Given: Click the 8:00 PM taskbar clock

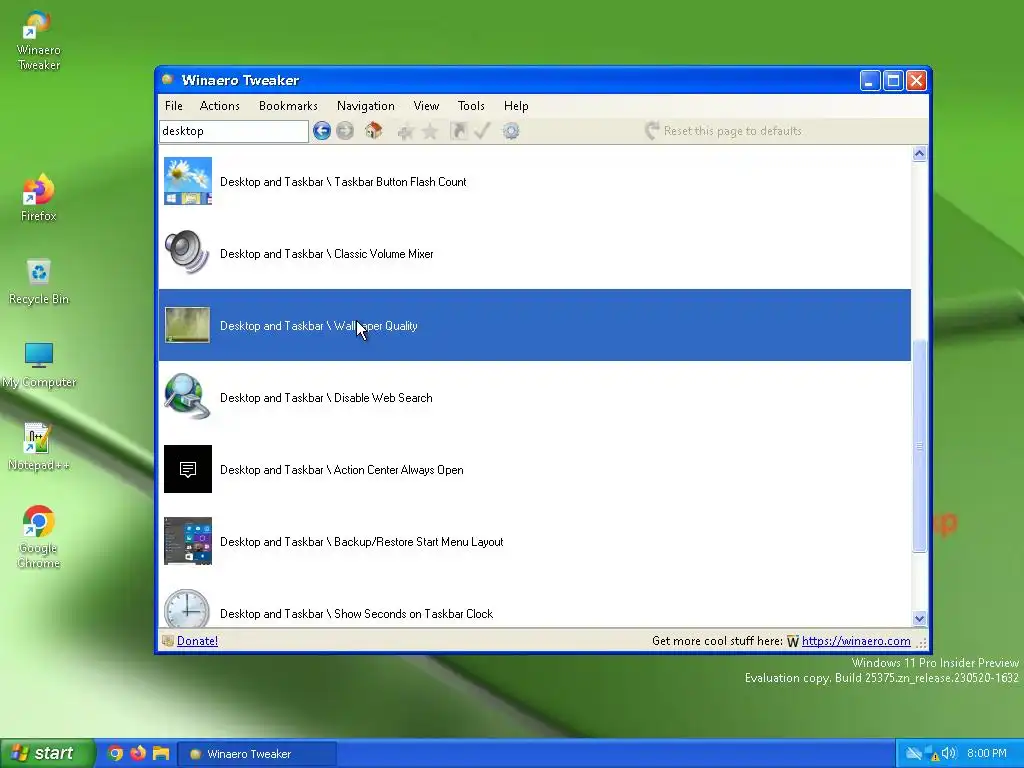Looking at the screenshot, I should [987, 754].
